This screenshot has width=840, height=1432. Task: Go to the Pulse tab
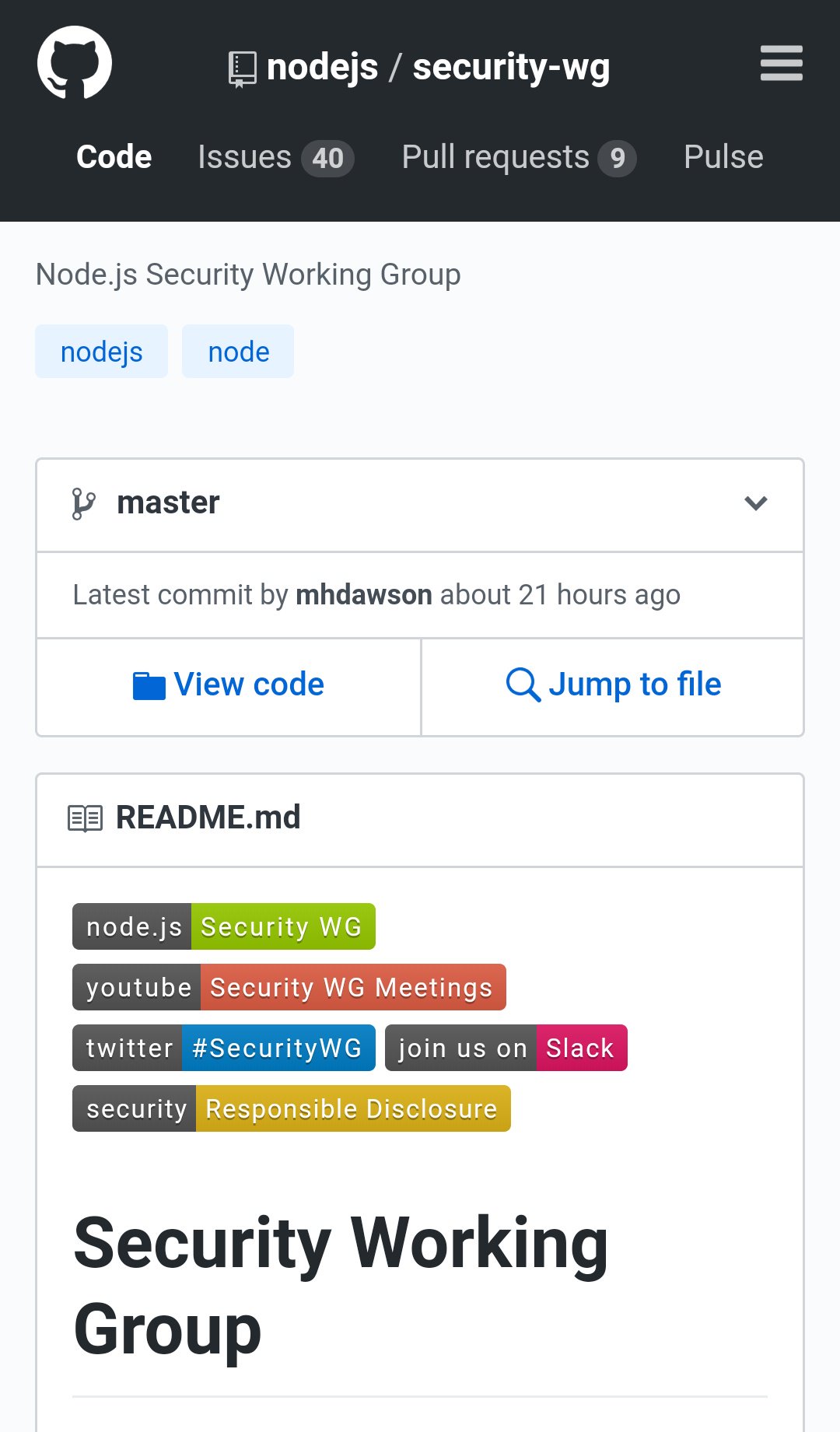[x=723, y=157]
